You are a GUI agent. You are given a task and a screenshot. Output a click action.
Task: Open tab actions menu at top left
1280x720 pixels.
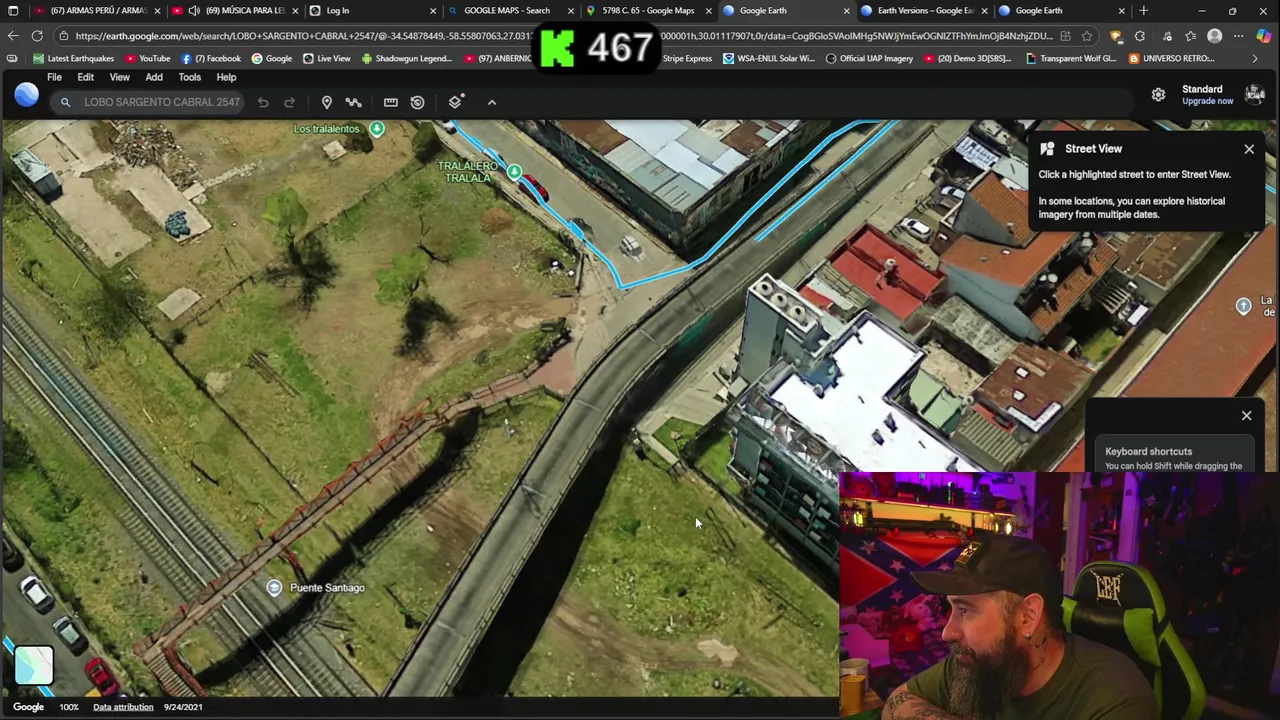point(13,11)
